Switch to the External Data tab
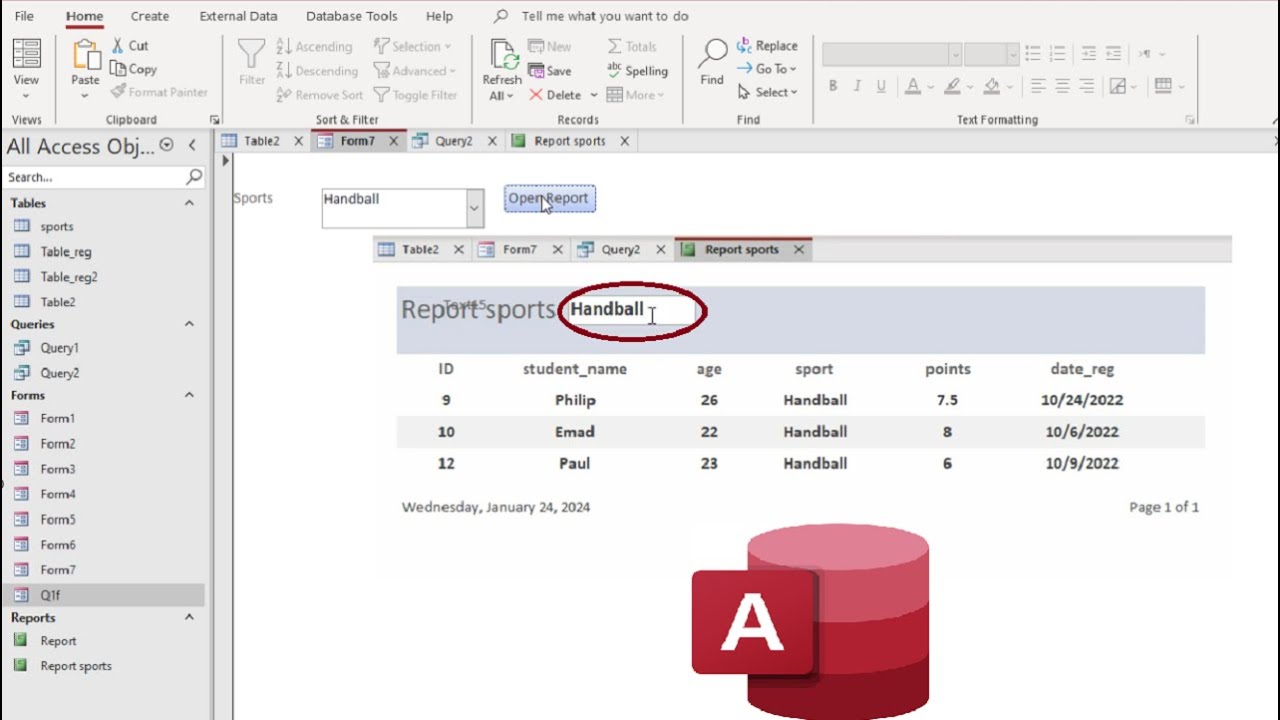The image size is (1280, 720). 238,16
